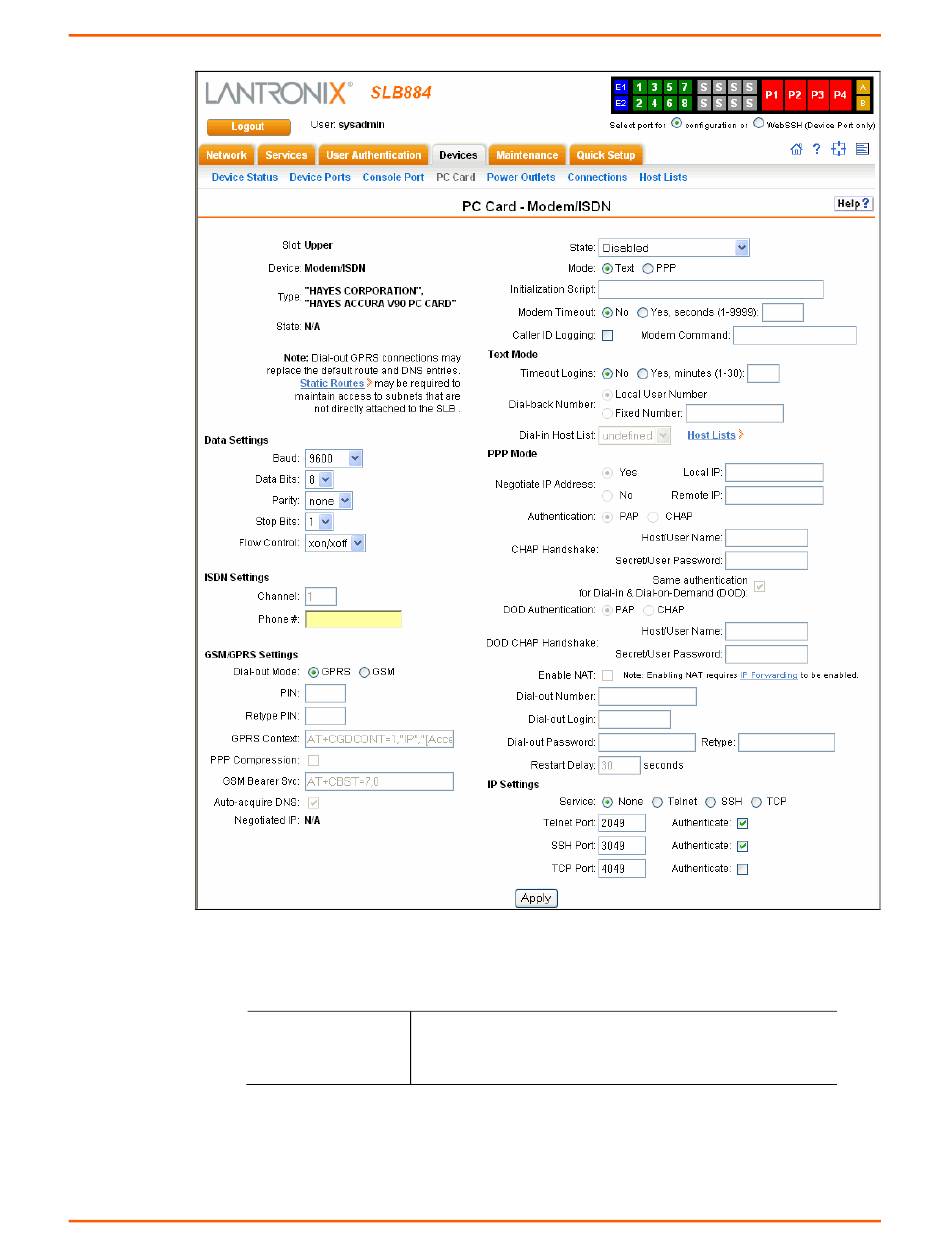Open the Stop Bits dropdown

[x=319, y=522]
